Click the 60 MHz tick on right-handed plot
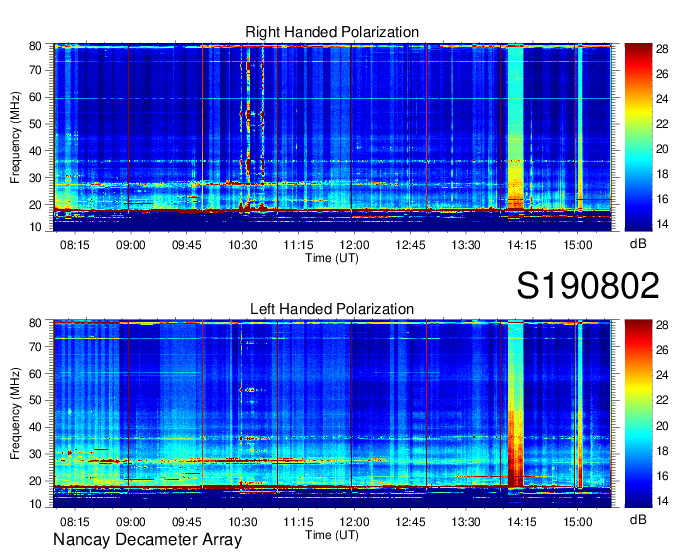The width and height of the screenshot is (680, 552). 35,97
